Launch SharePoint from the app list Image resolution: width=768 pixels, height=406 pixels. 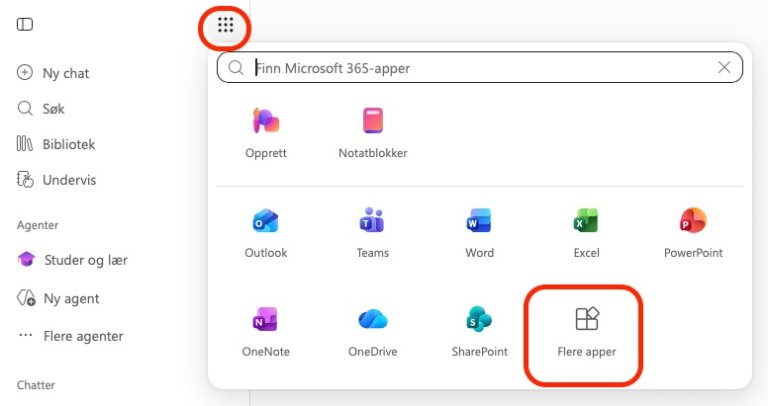pyautogui.click(x=480, y=332)
